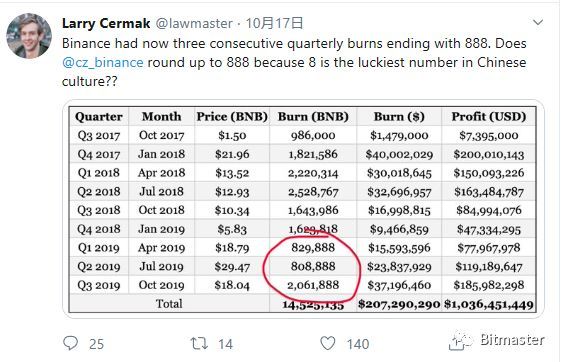Click the Total row label
Viewport: 561px width, 362px height.
coord(169,304)
